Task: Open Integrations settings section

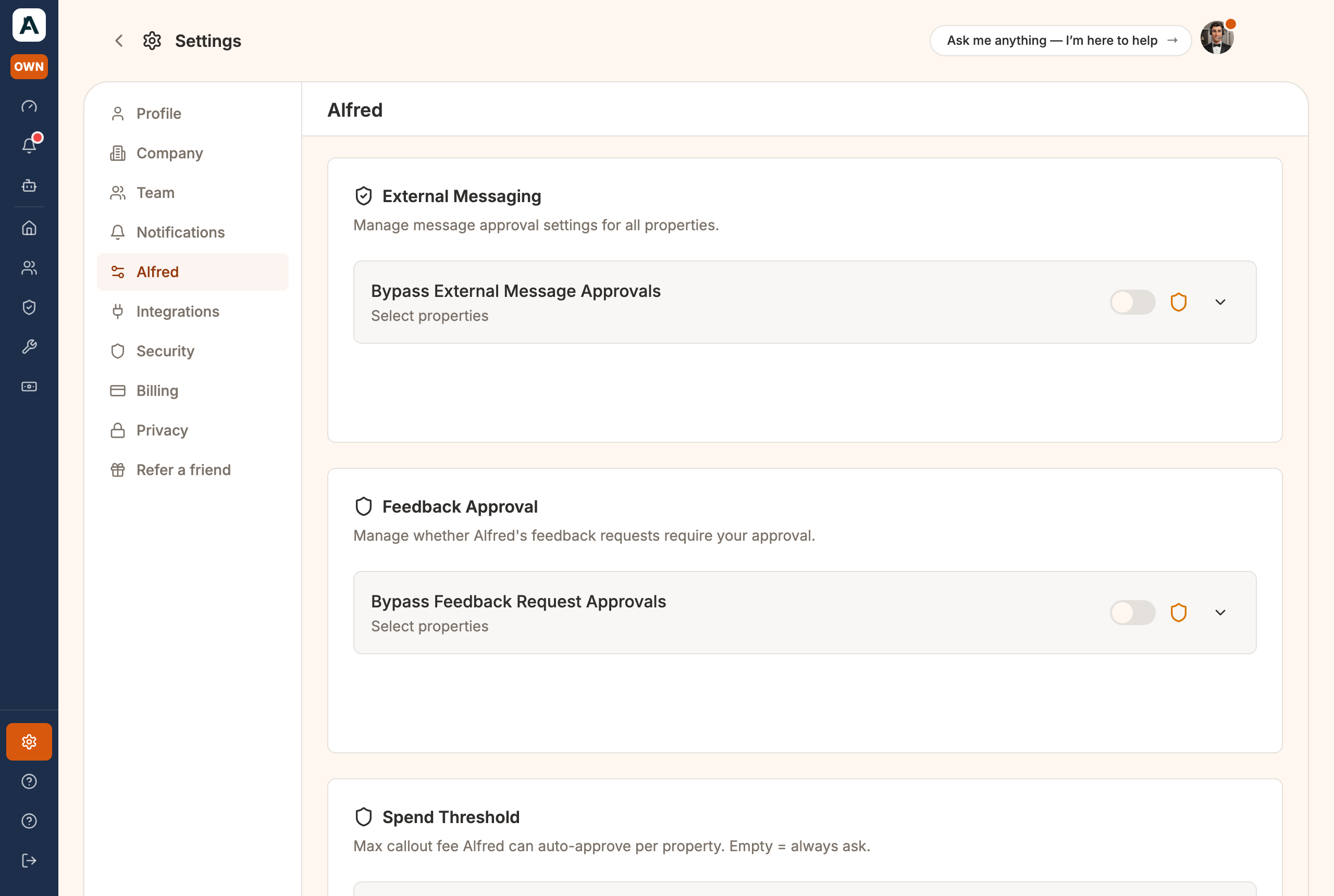Action: coord(193,312)
